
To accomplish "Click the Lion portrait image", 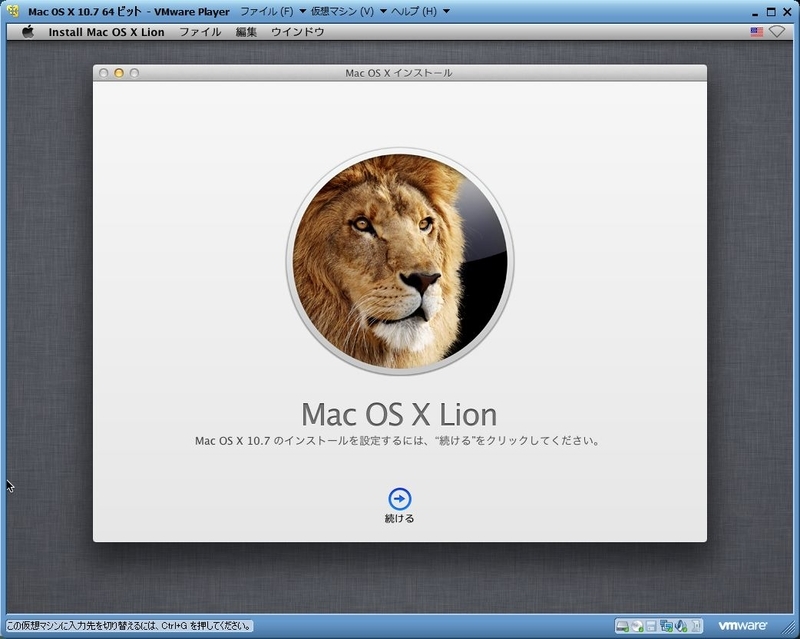I will tap(399, 261).
